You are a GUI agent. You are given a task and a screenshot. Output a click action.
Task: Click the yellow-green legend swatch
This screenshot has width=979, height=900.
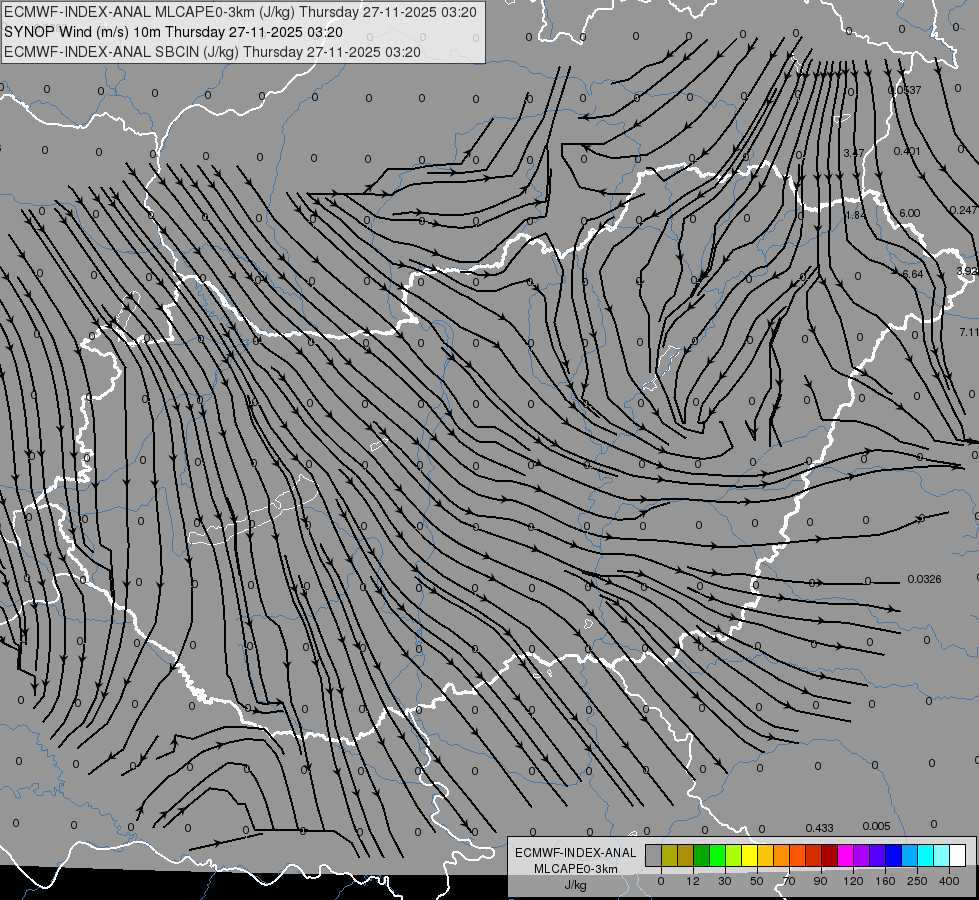(x=734, y=855)
